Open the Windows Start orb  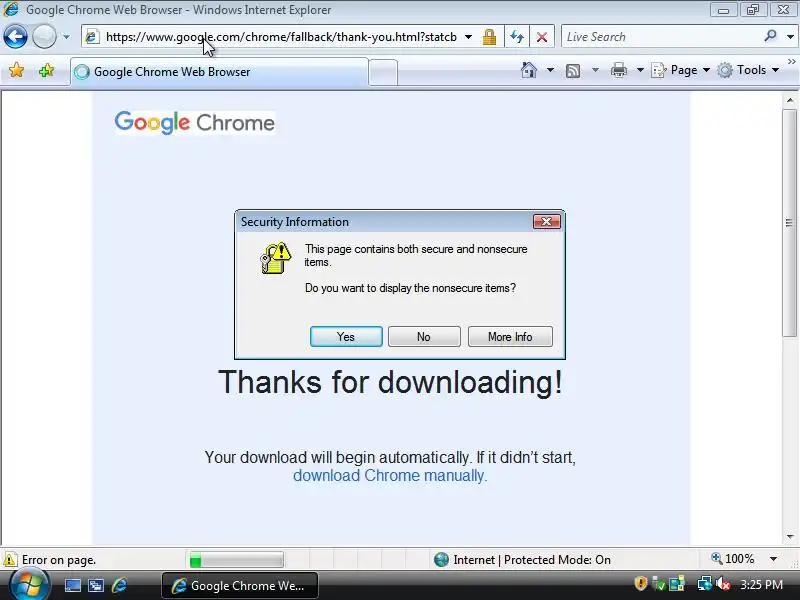(x=30, y=585)
